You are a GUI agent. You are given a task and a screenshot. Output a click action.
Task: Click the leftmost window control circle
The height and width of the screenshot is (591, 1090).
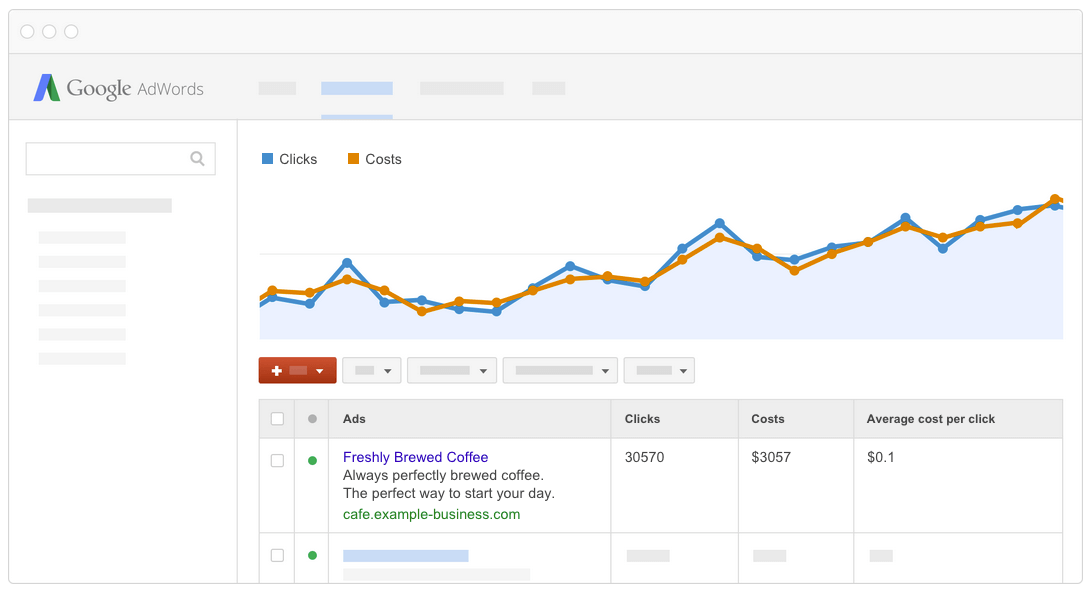[x=27, y=32]
